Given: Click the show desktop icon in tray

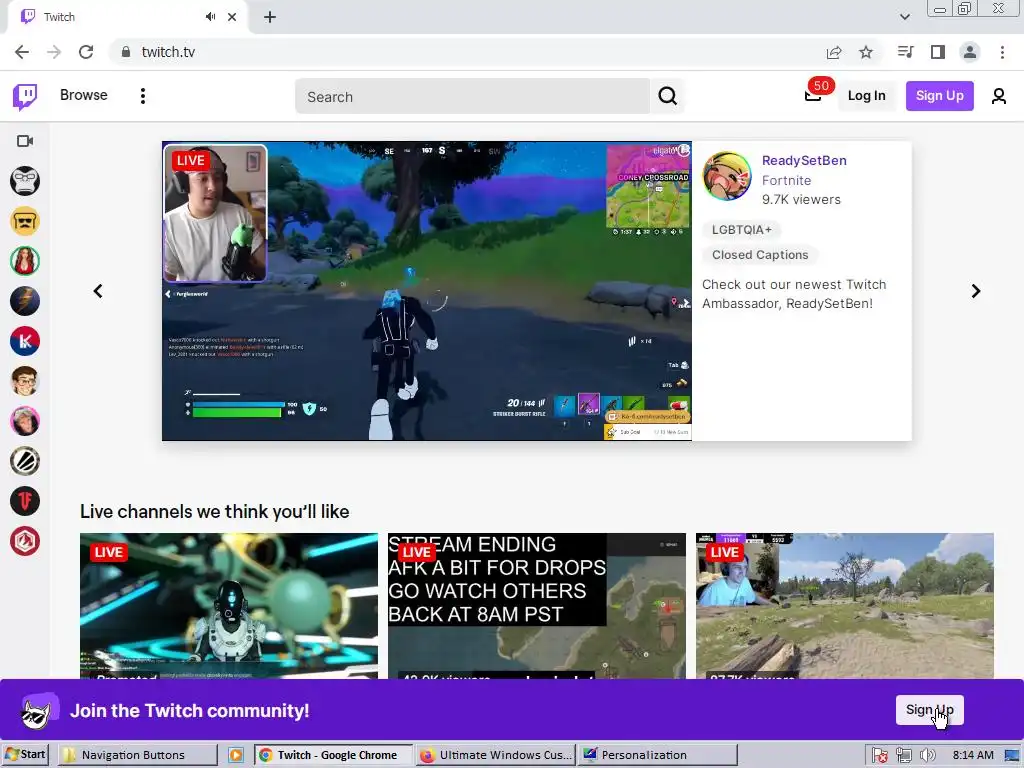Looking at the screenshot, I should point(1012,756).
